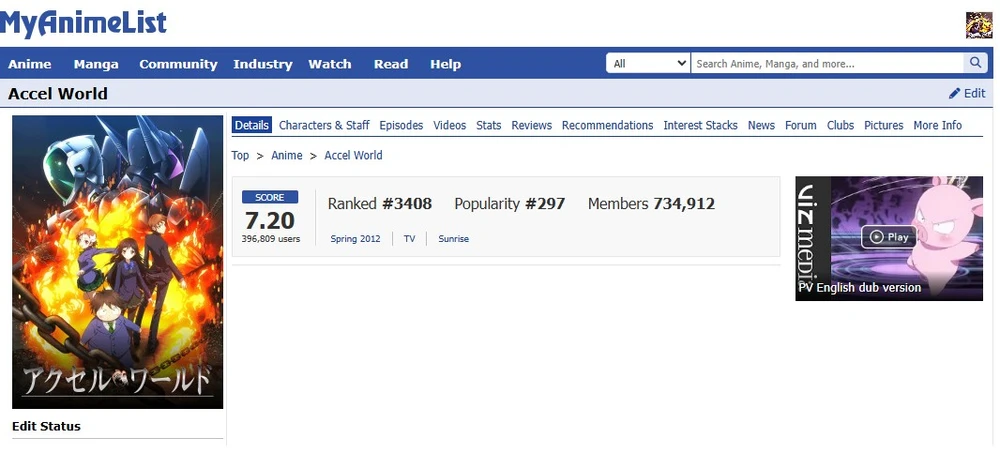Play the PV English dub video
The width and height of the screenshot is (1000, 452).
(889, 237)
